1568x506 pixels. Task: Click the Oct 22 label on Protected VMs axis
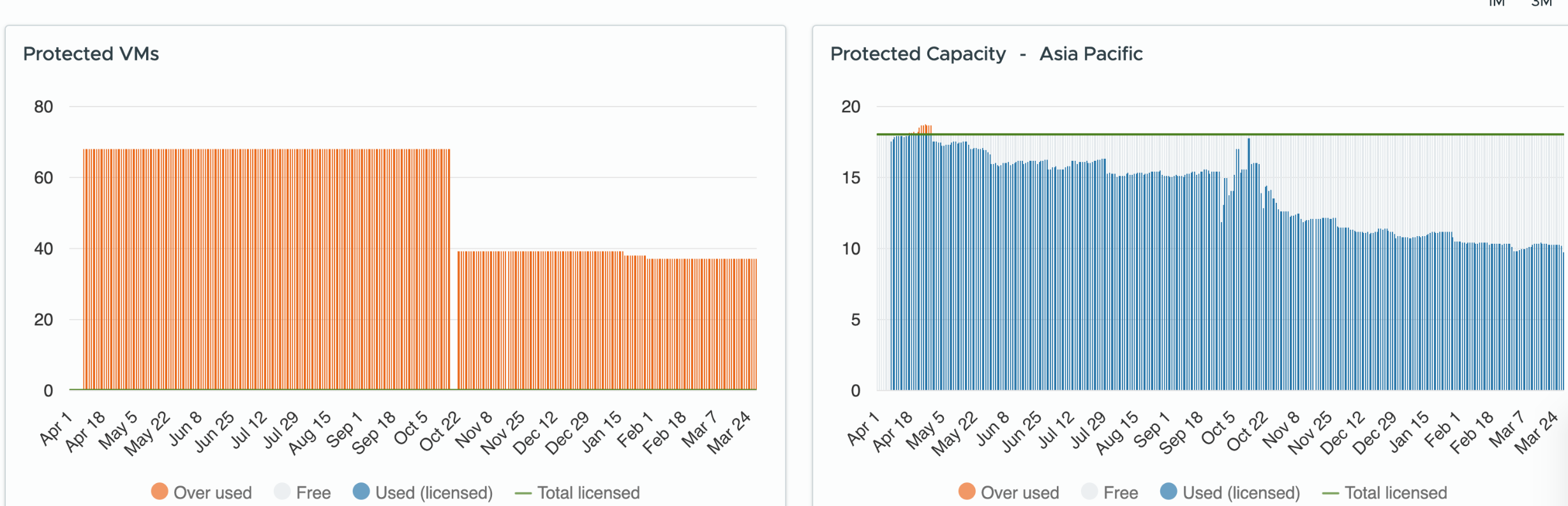pyautogui.click(x=440, y=431)
